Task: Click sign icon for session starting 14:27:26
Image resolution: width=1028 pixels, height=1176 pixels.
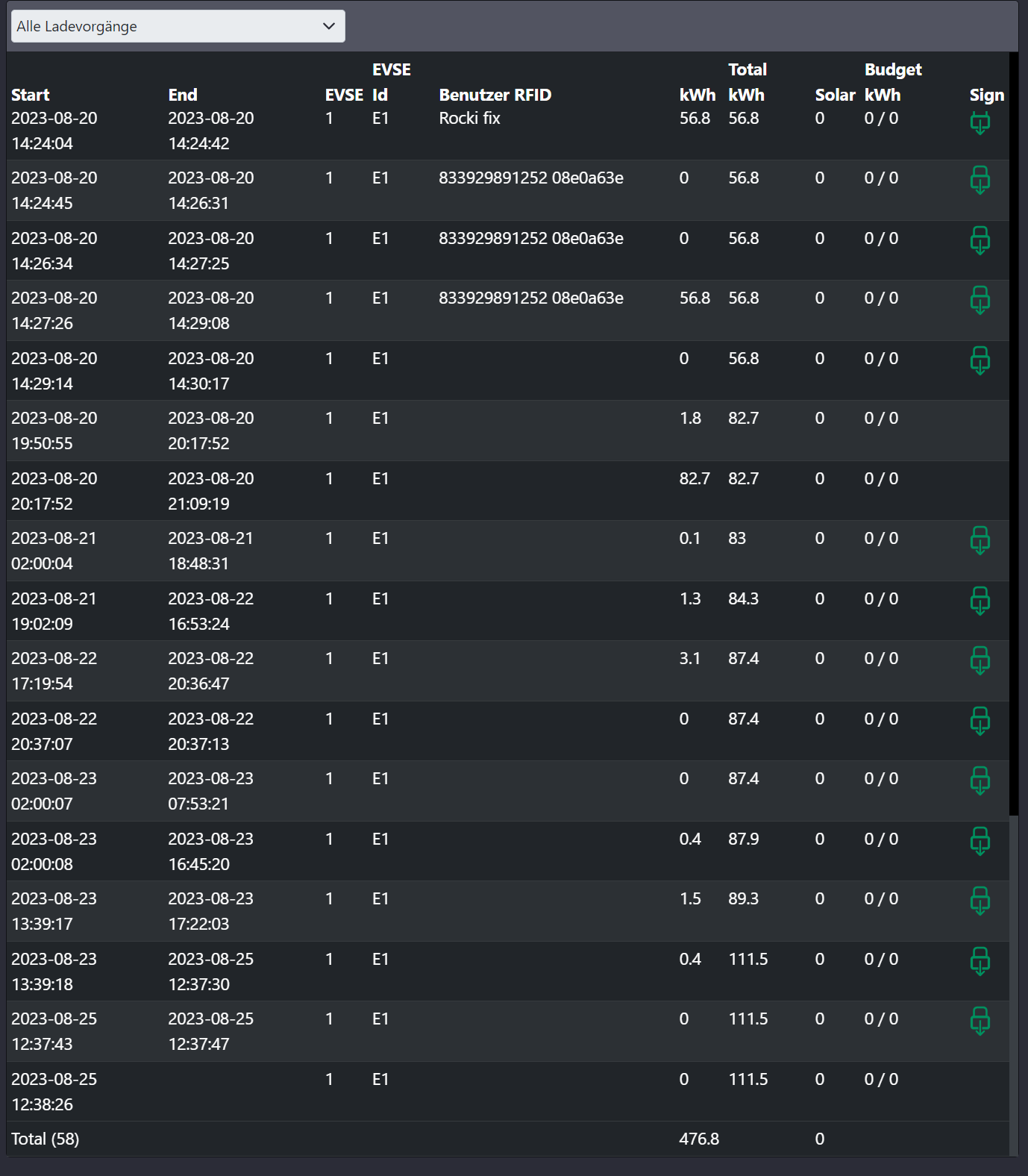Action: click(980, 300)
